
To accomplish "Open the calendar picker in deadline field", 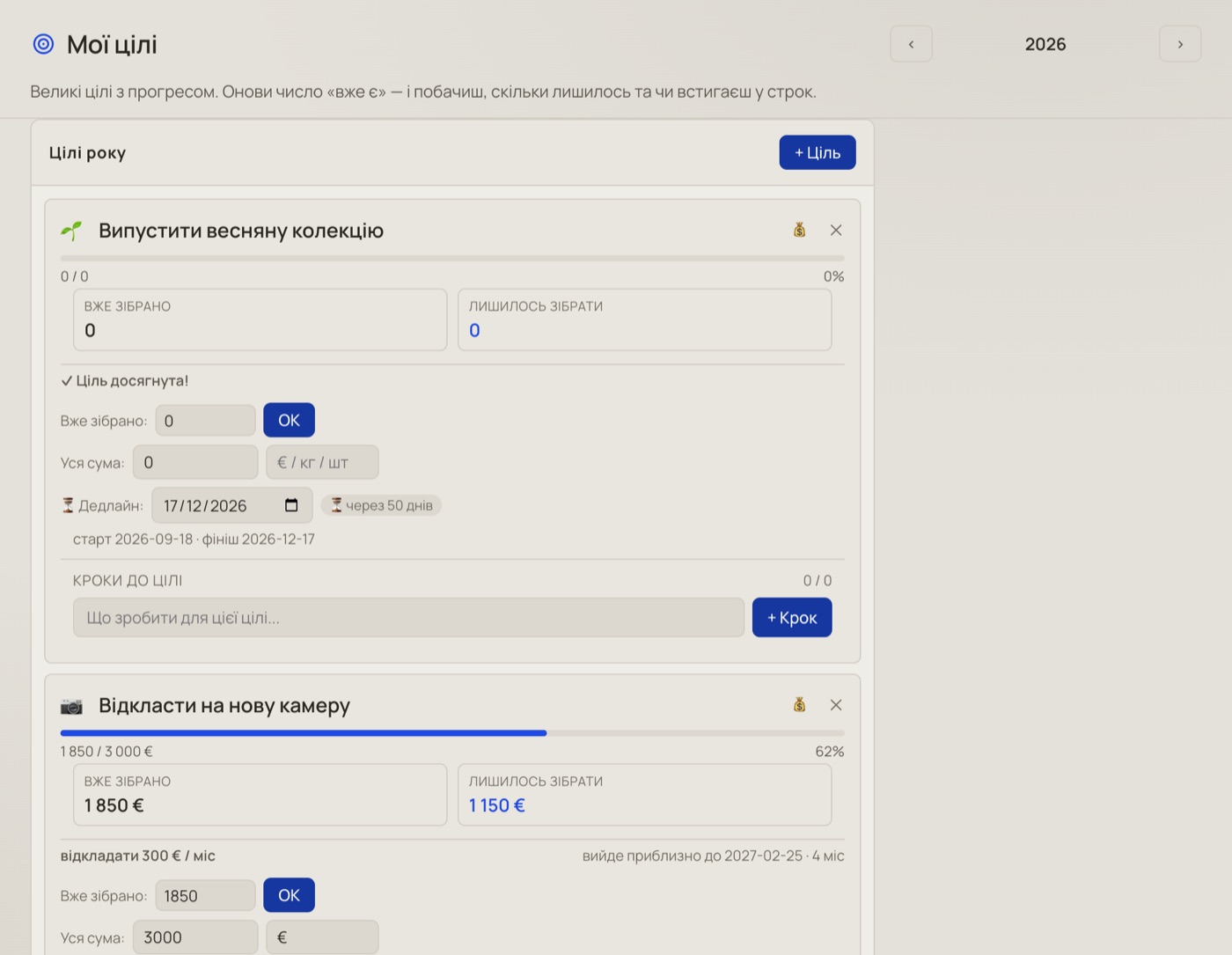I will 291,505.
